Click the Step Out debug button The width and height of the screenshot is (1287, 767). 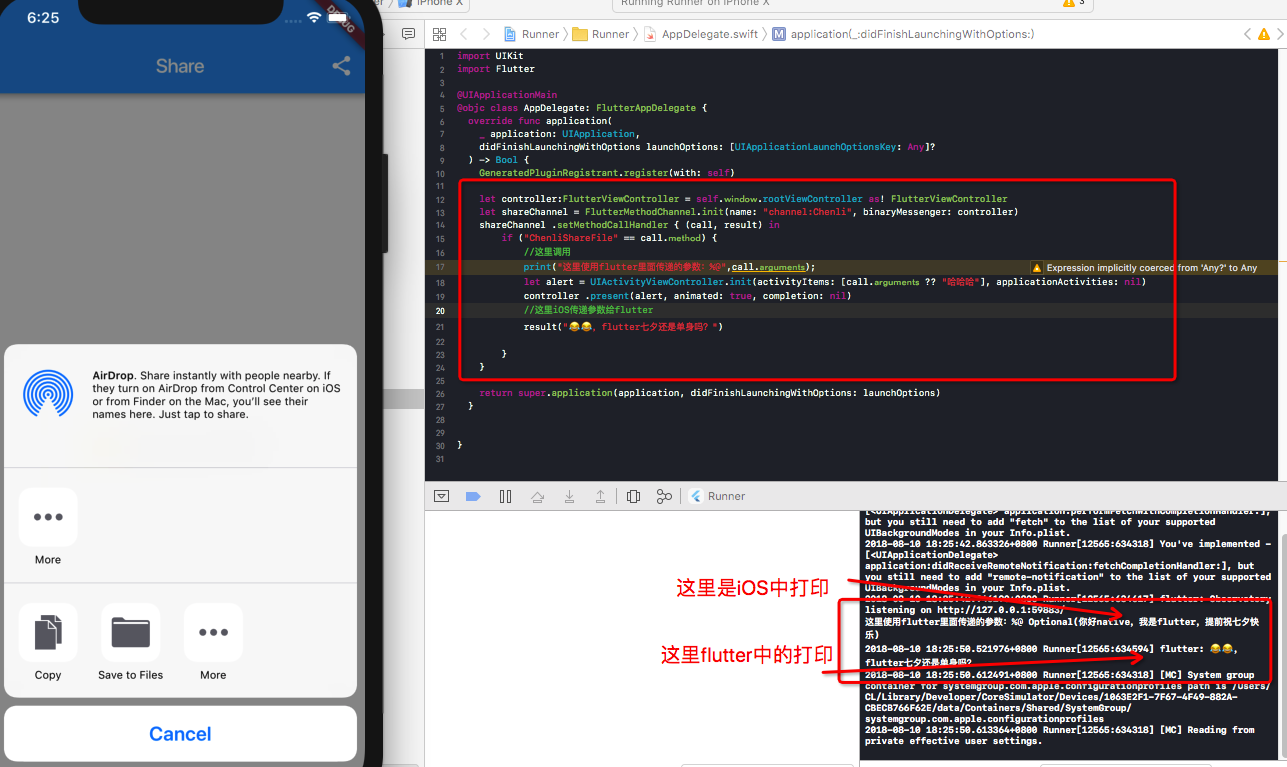[x=600, y=496]
